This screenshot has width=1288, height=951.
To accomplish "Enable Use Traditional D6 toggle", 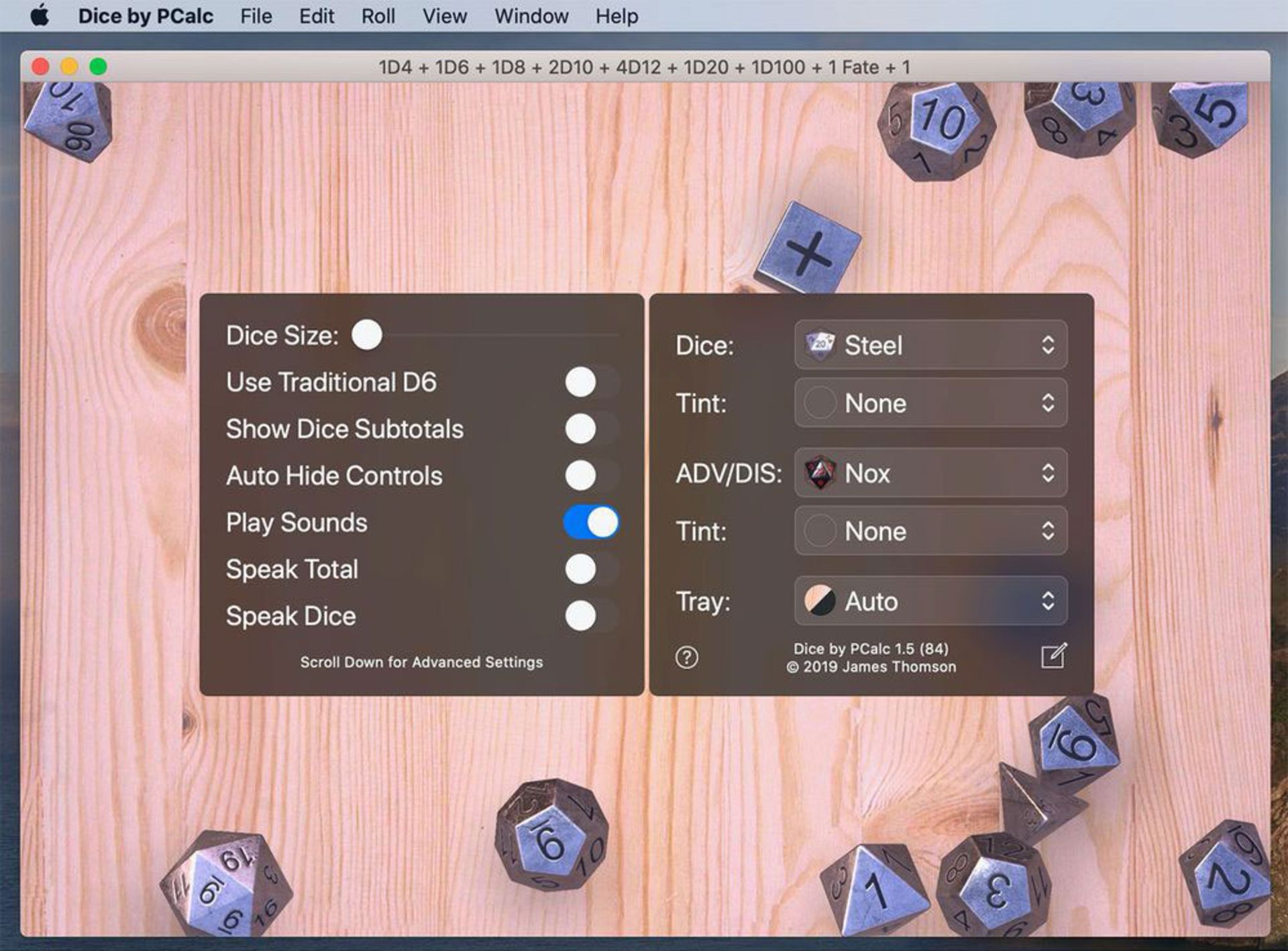I will pos(591,382).
